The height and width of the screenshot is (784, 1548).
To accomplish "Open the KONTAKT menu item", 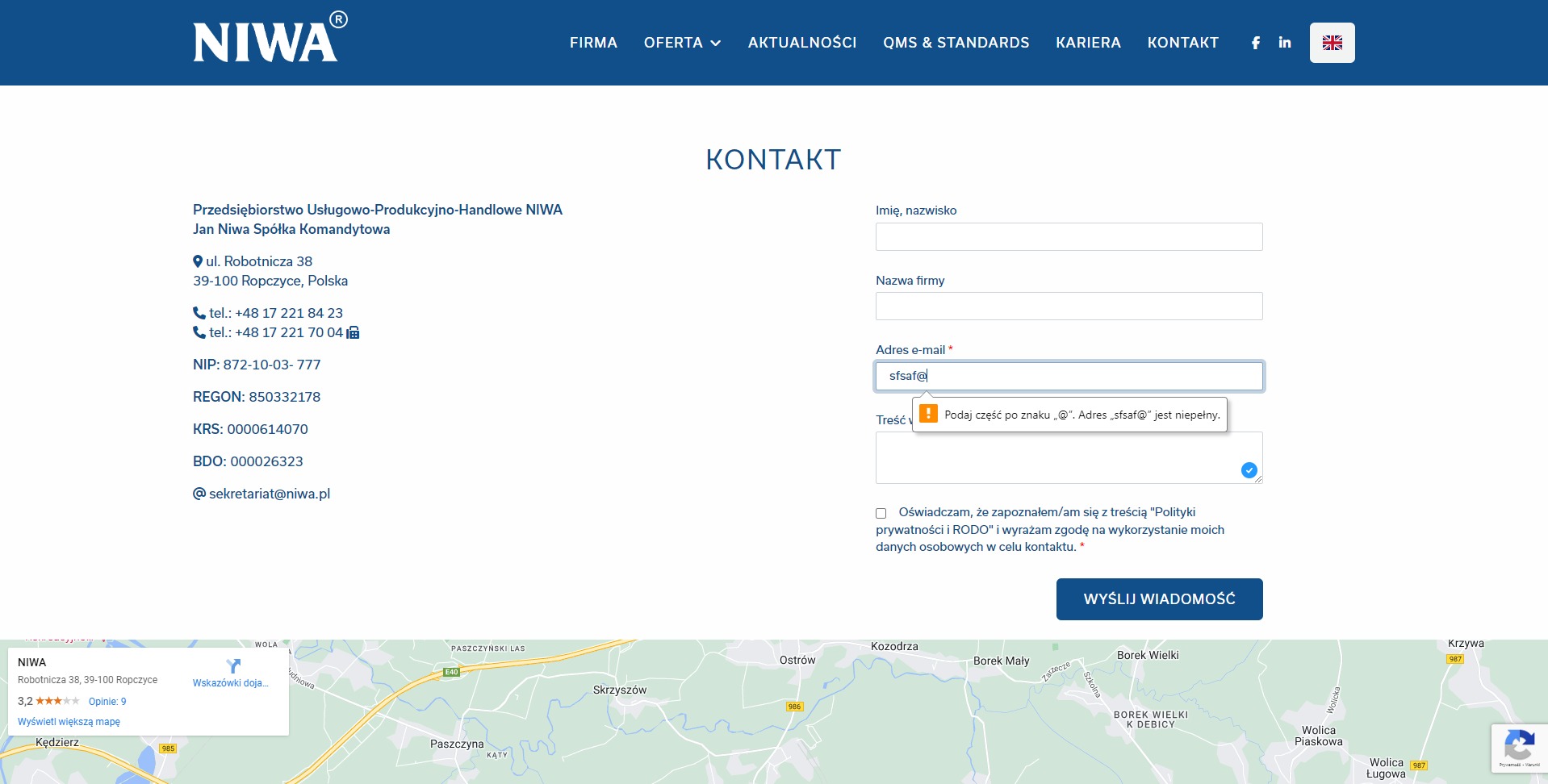I will (x=1183, y=43).
